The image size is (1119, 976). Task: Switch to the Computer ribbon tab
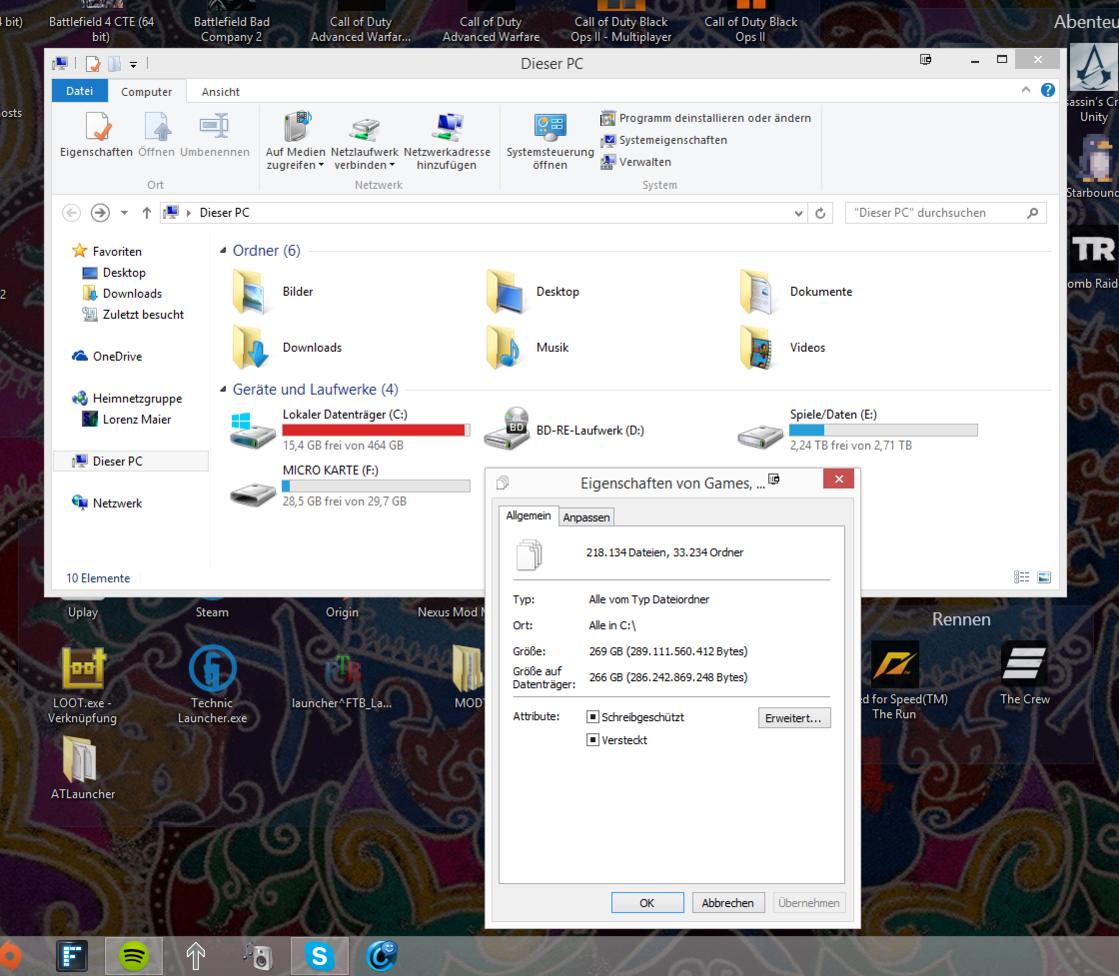[146, 91]
